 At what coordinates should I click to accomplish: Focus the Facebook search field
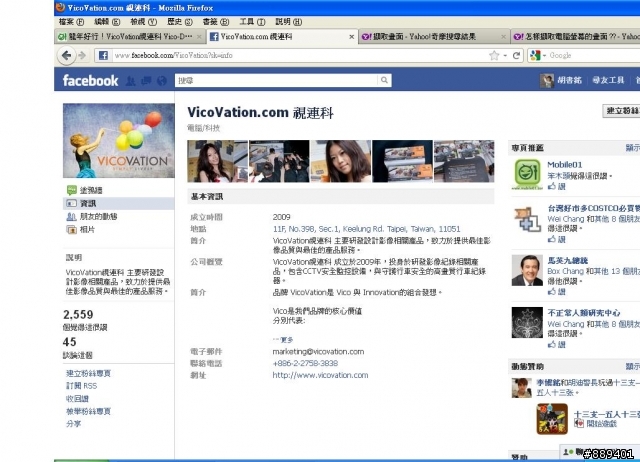[276, 80]
